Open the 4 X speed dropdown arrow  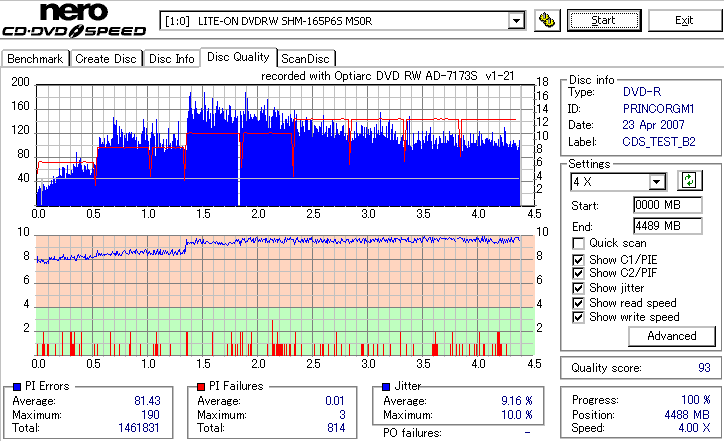[x=657, y=181]
